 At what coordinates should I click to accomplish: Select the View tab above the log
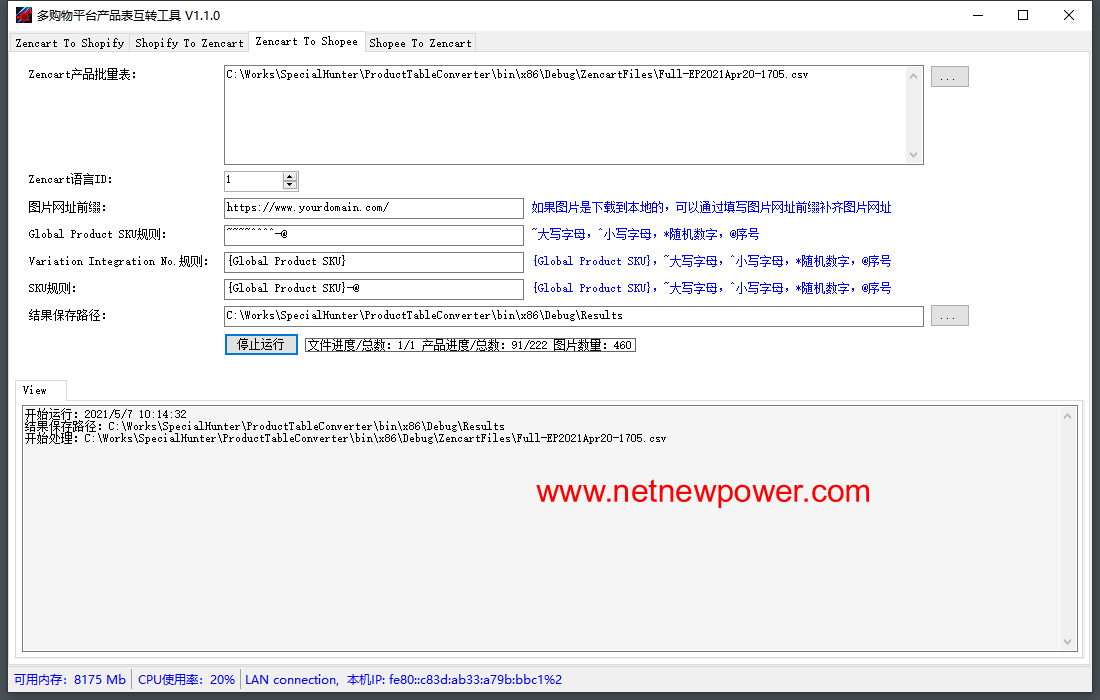point(36,390)
